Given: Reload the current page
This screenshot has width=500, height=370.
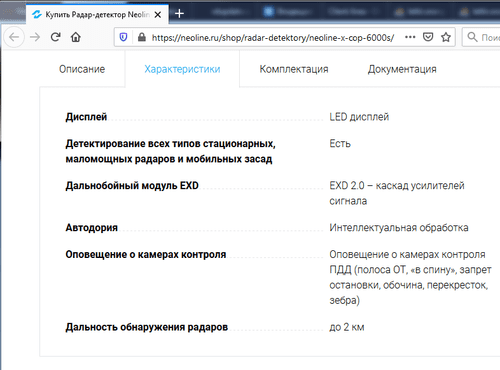Looking at the screenshot, I should pos(56,37).
